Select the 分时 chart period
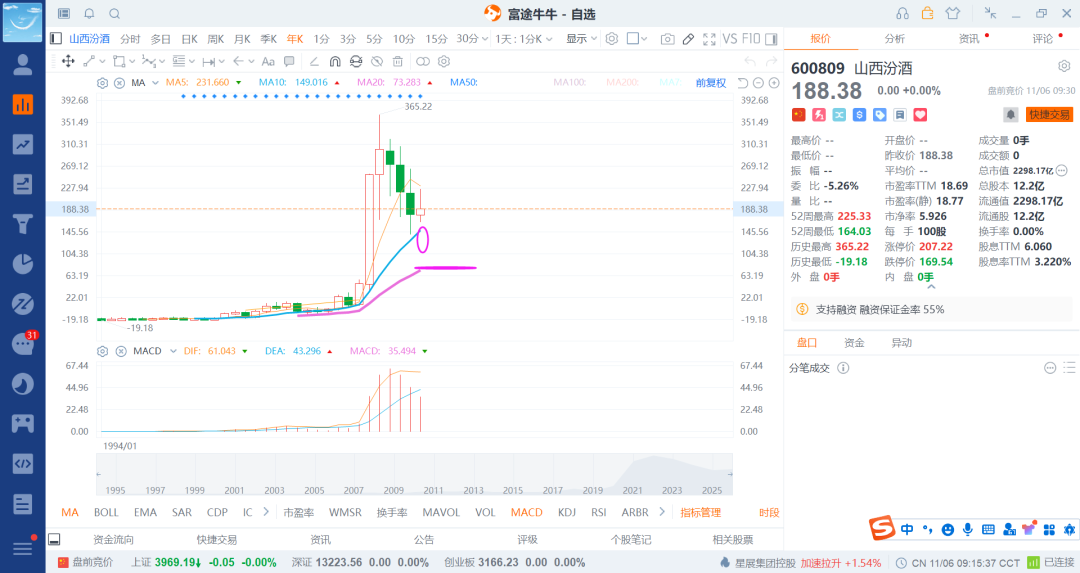The image size is (1080, 573). click(x=130, y=39)
